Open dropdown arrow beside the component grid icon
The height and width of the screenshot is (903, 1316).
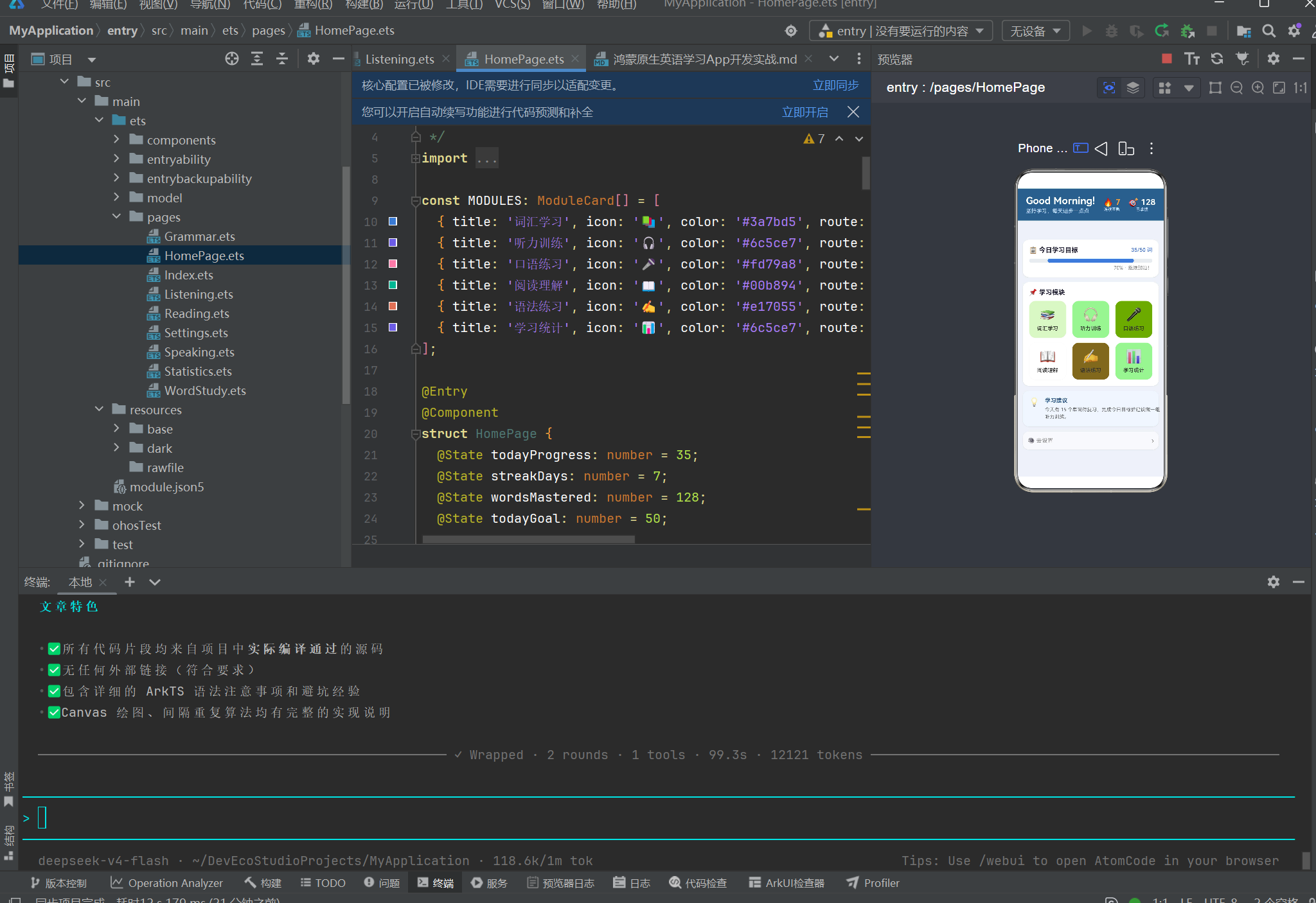coord(1189,88)
